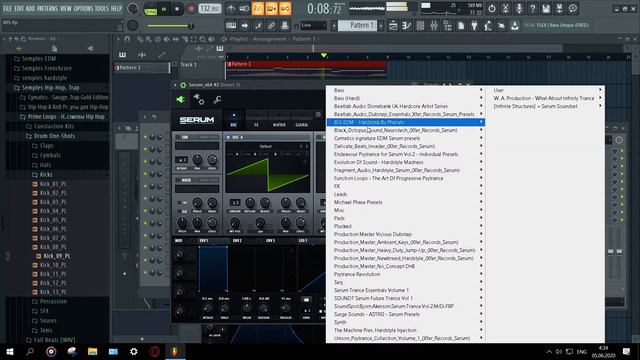Viewport: 640px width, 360px height.
Task: Click the link/chain icon in toolbar
Action: [271, 26]
